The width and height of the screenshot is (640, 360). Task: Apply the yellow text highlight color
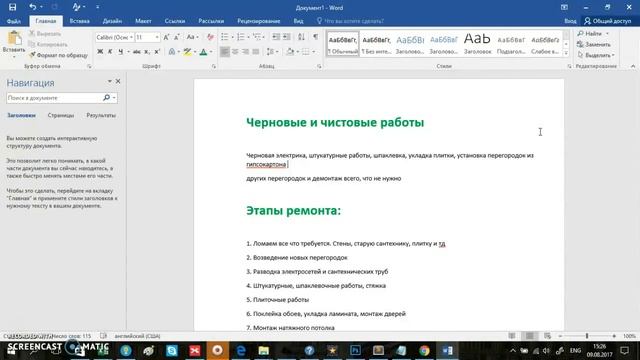[187, 52]
